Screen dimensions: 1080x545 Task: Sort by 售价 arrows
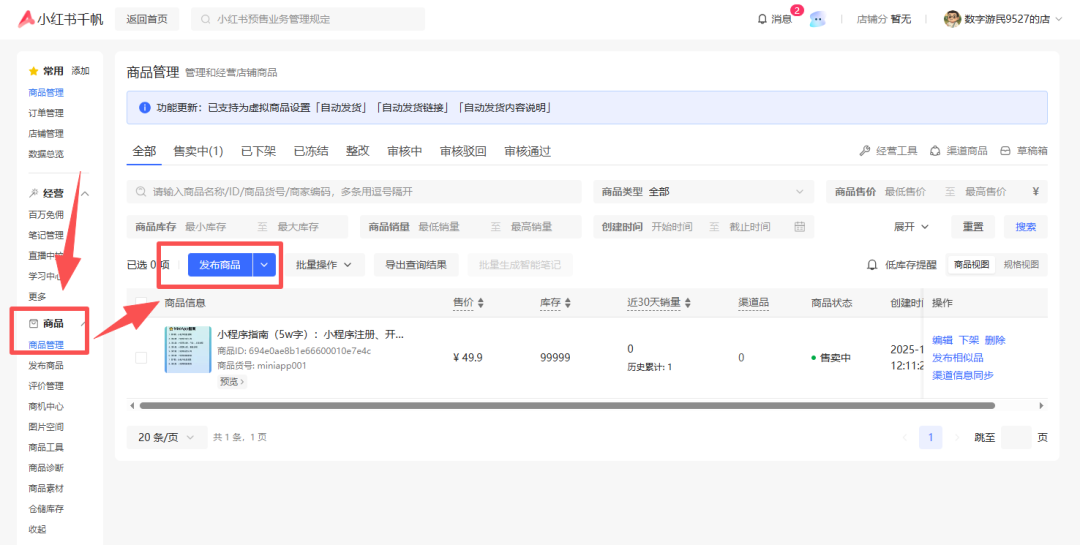pyautogui.click(x=481, y=302)
